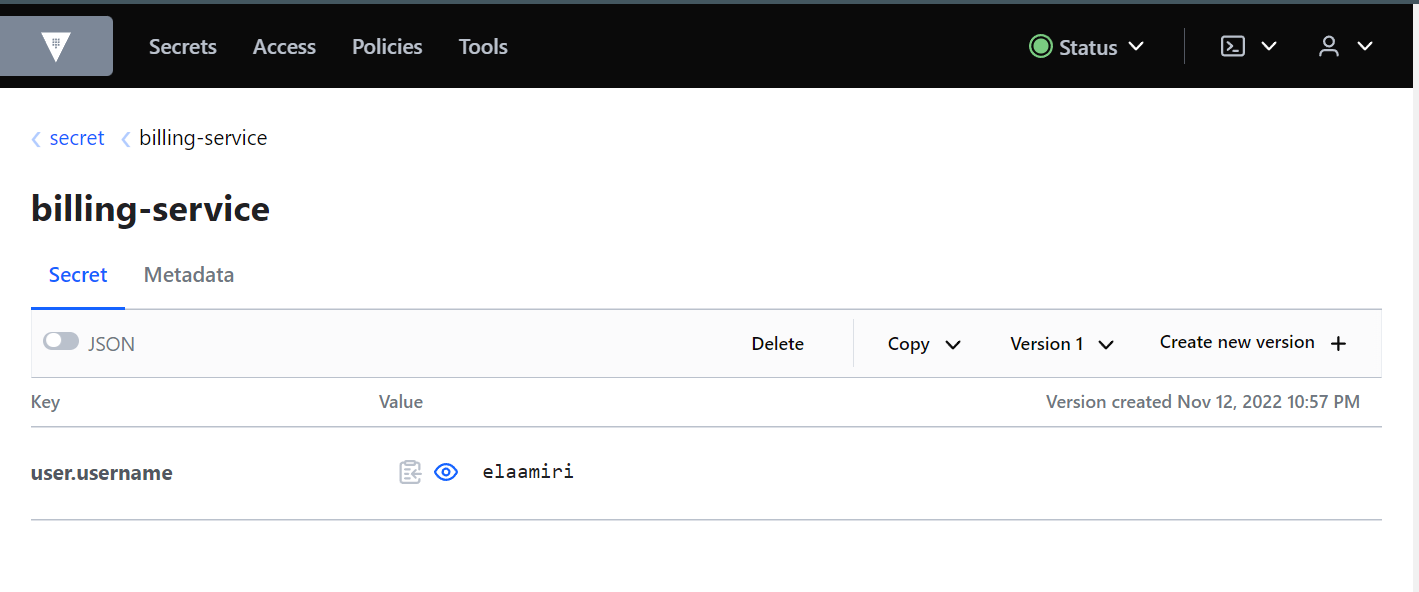Open the Secrets navigation menu

point(183,47)
